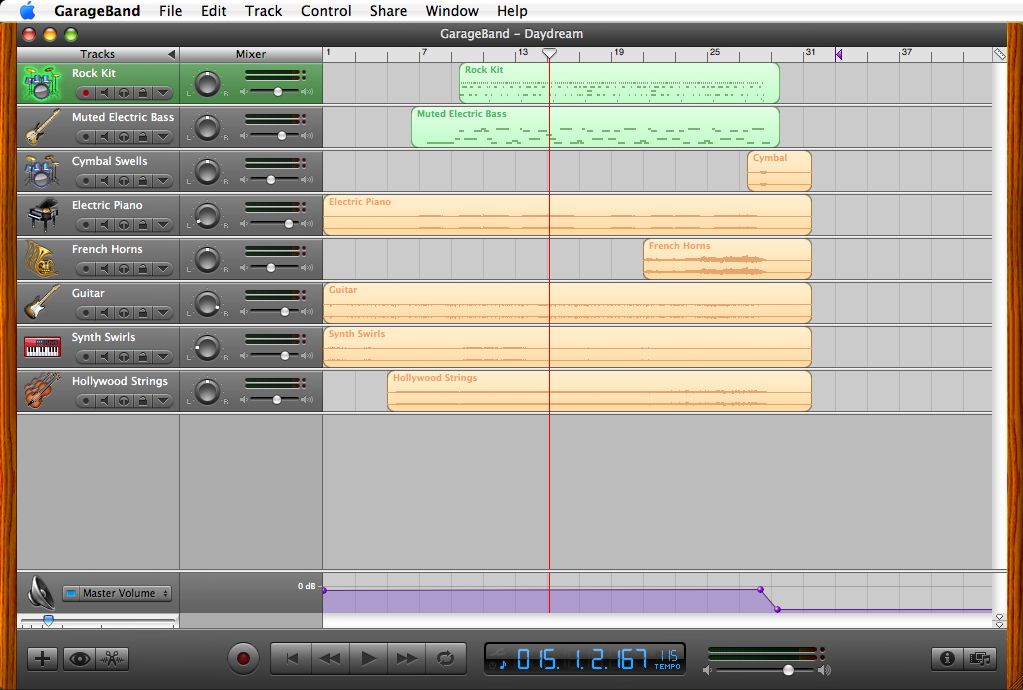This screenshot has width=1023, height=690.
Task: Lock the Synth Swirls track
Action: pyautogui.click(x=143, y=357)
